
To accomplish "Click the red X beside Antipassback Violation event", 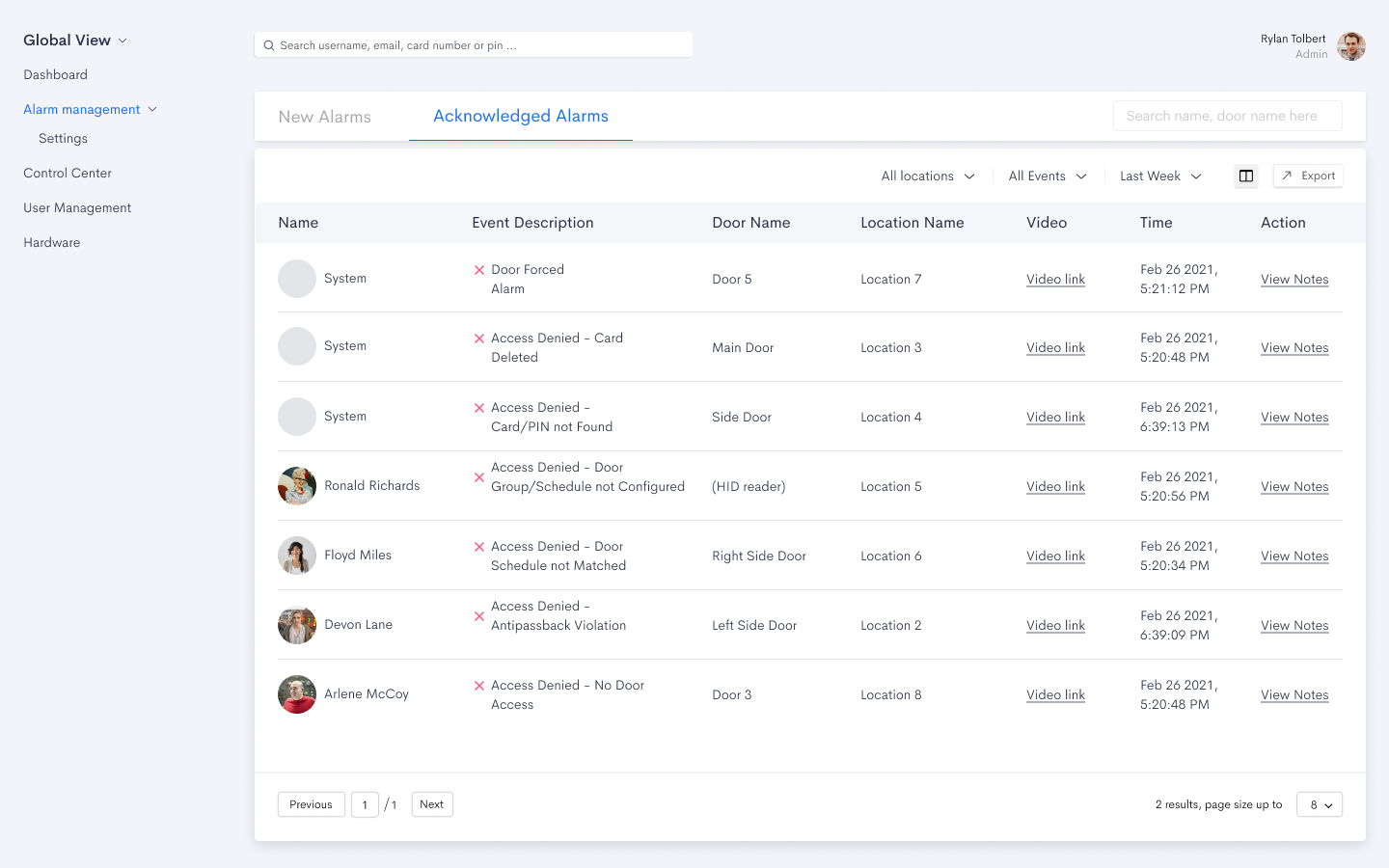I will click(479, 616).
